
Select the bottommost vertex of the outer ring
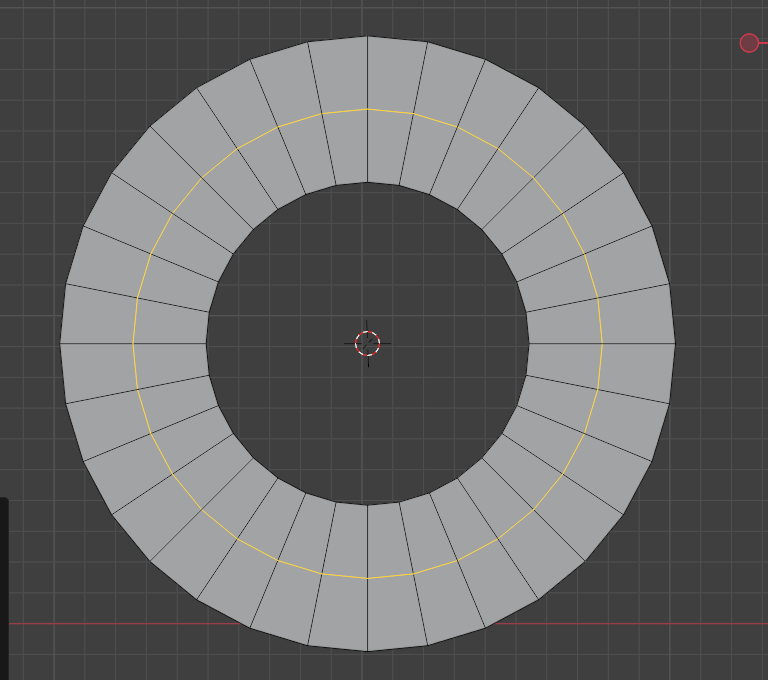click(367, 651)
